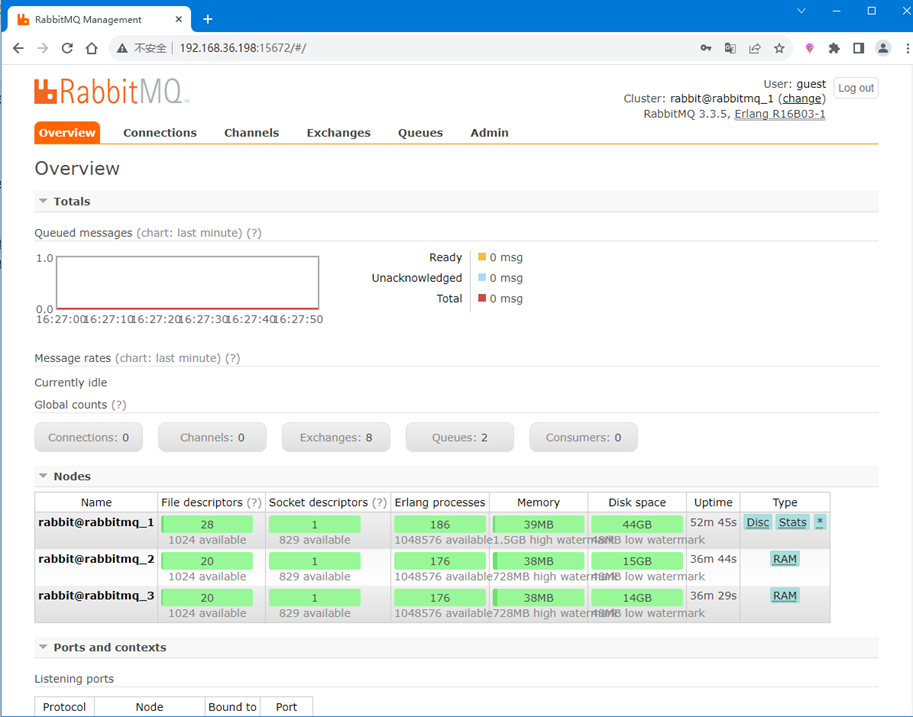Switch to the Overview tab
The height and width of the screenshot is (717, 913).
pyautogui.click(x=67, y=133)
